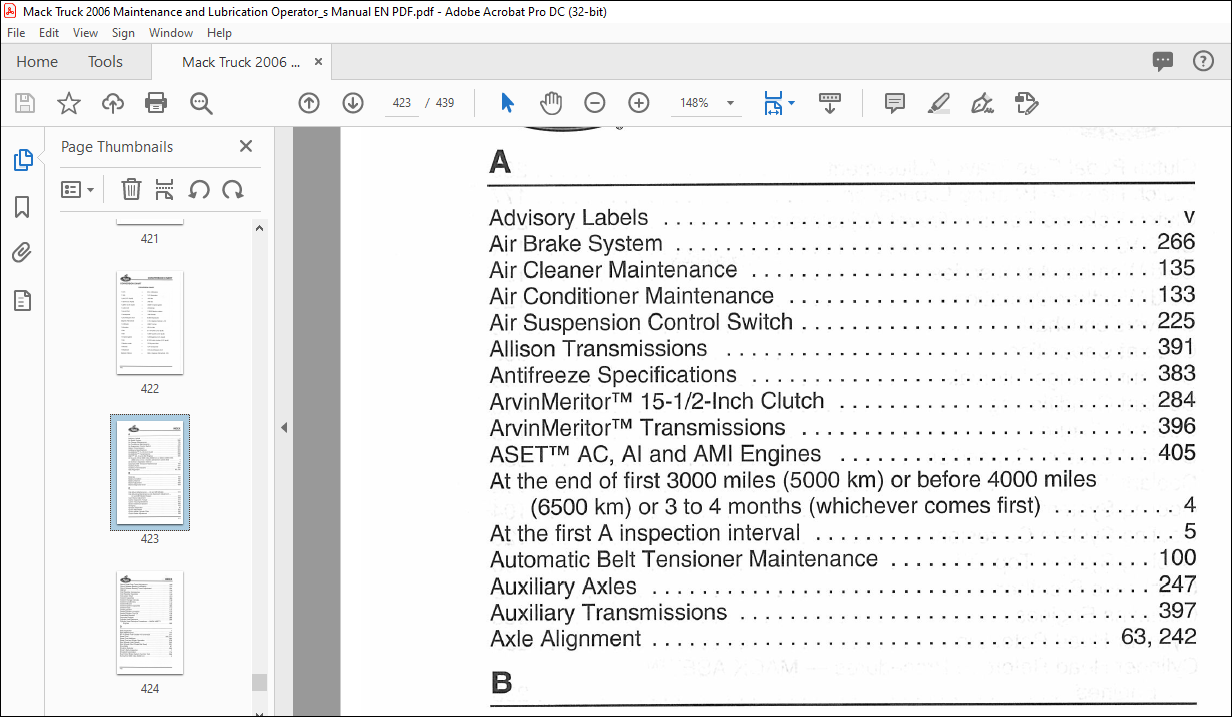Image resolution: width=1232 pixels, height=717 pixels.
Task: Print the document with the printer icon
Action: click(x=156, y=103)
